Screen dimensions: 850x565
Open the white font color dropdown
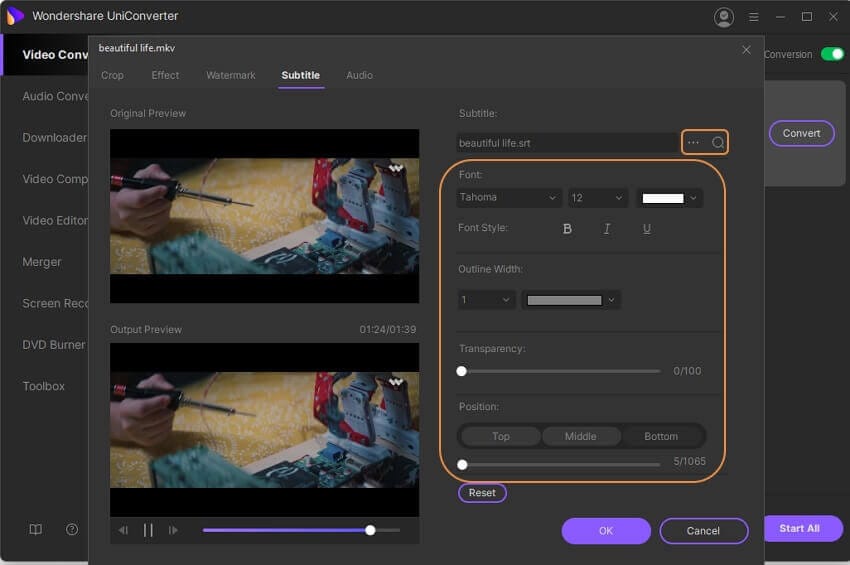[x=669, y=198]
